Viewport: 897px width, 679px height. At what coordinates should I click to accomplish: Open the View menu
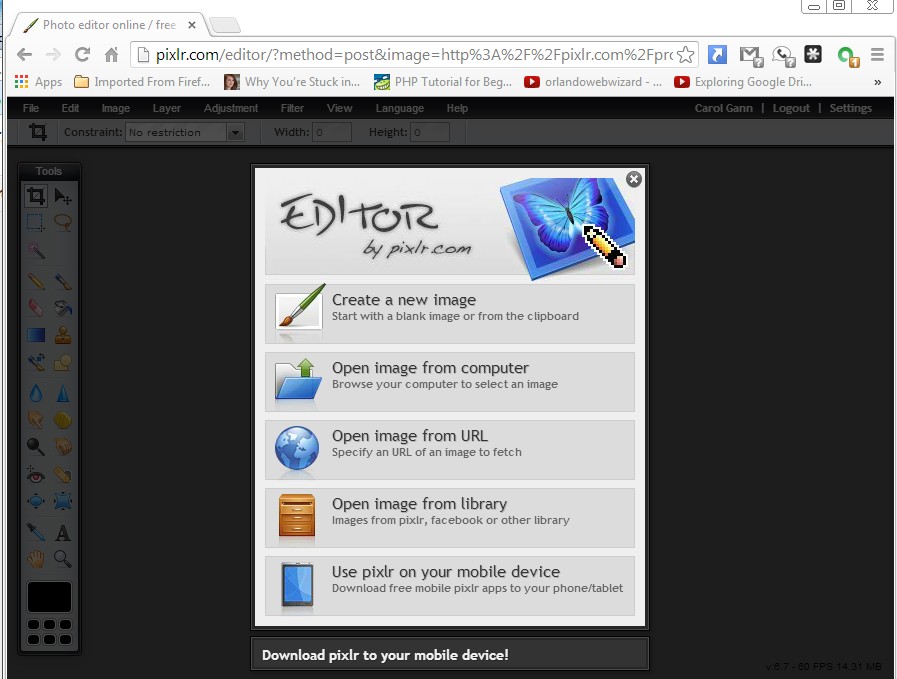point(340,108)
